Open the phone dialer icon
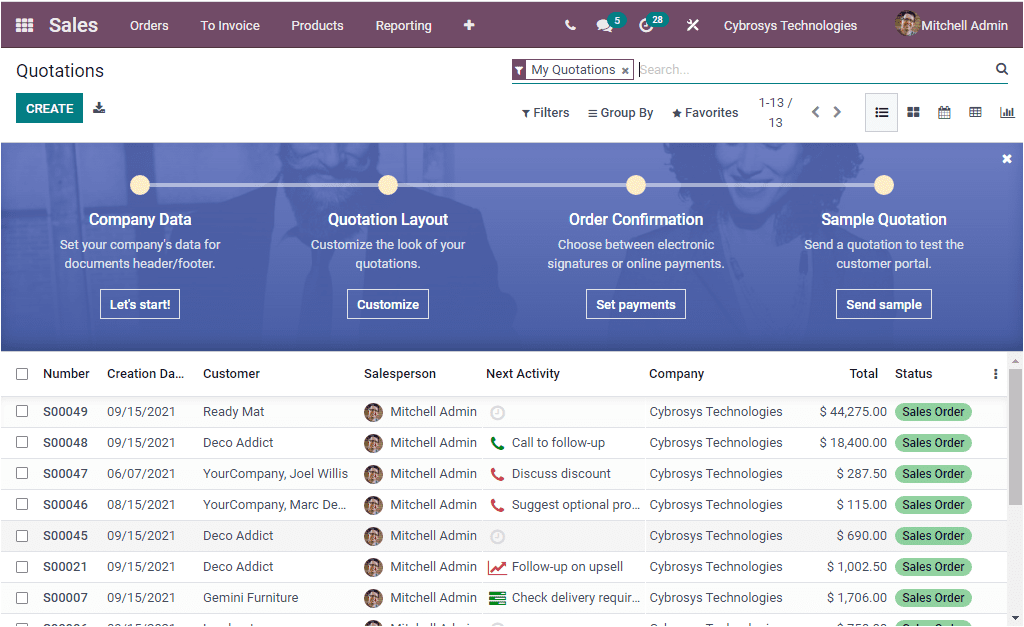 569,25
